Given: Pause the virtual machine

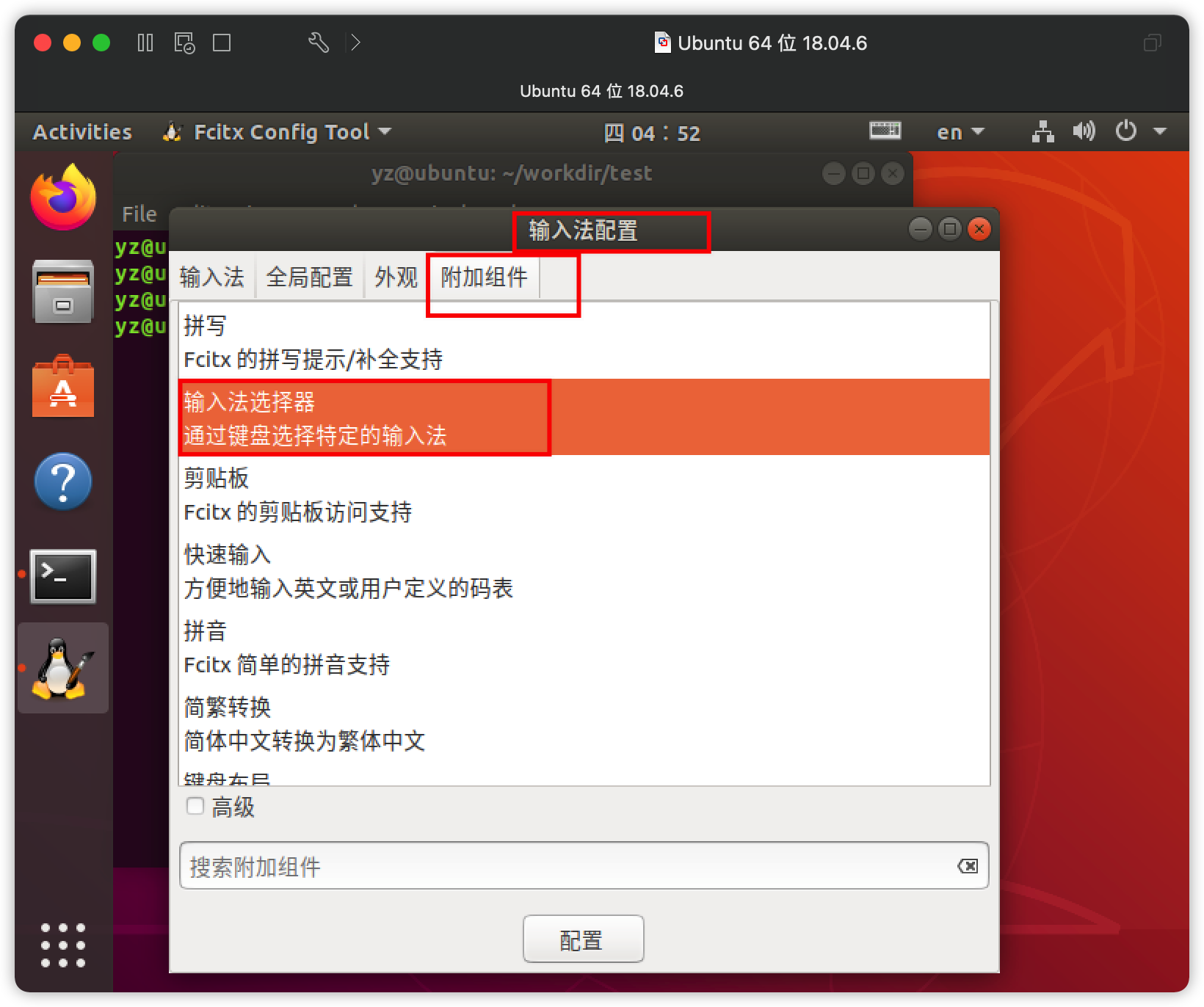Looking at the screenshot, I should [145, 43].
